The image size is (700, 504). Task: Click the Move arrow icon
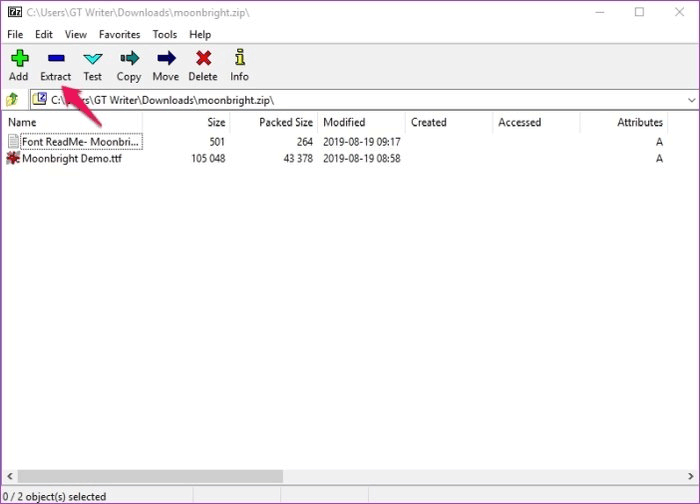coord(166,59)
